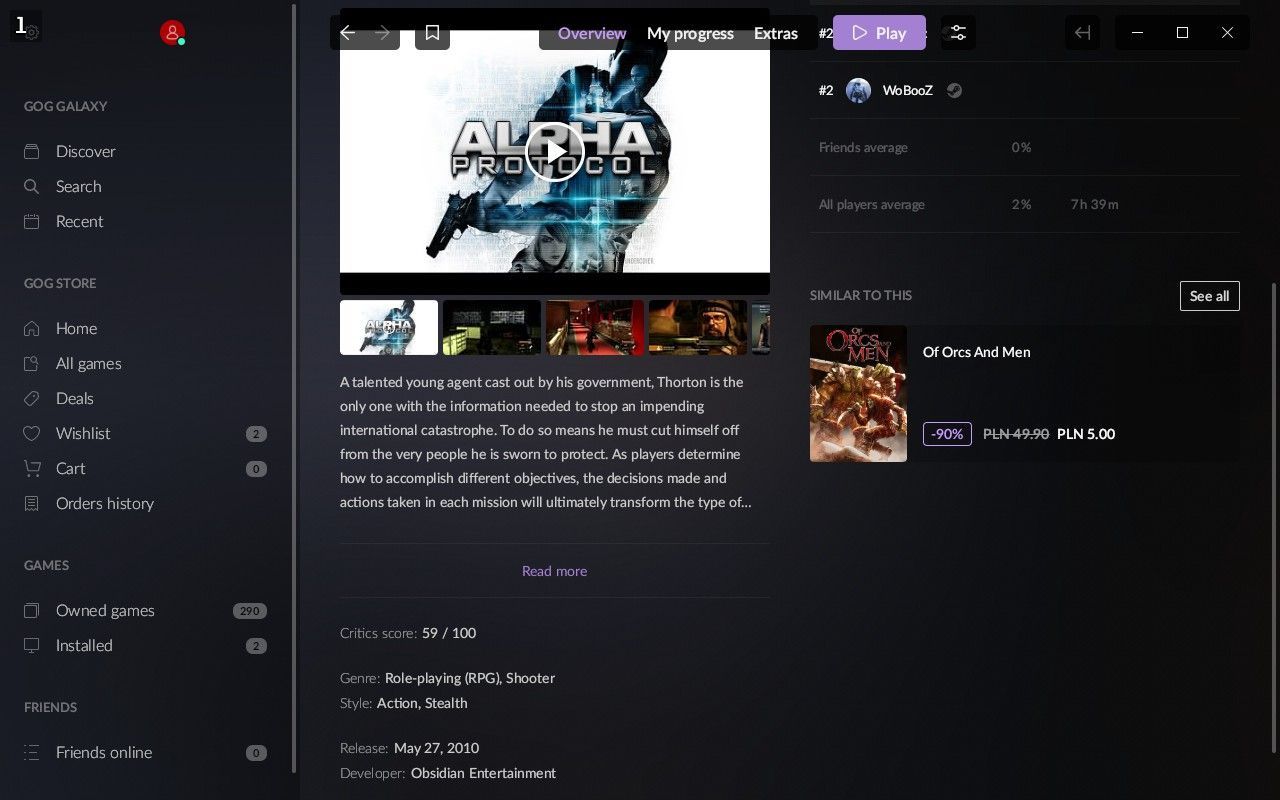Viewport: 1280px width, 800px height.
Task: Collapse the right details panel
Action: pyautogui.click(x=1082, y=32)
